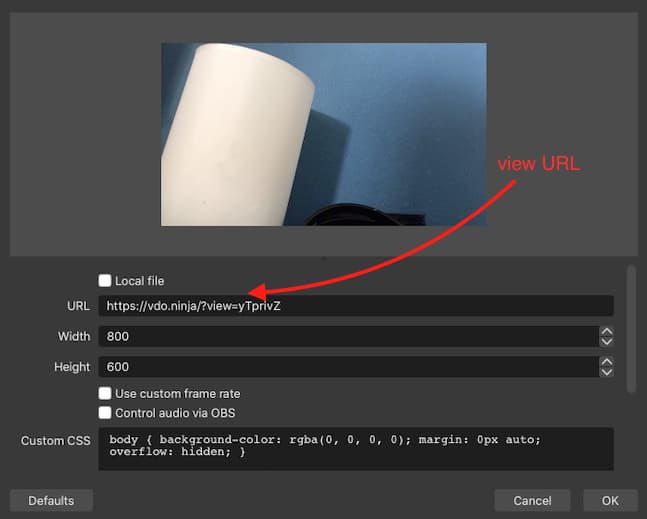The width and height of the screenshot is (647, 519).
Task: Click the Width field showing 800
Action: [349, 336]
